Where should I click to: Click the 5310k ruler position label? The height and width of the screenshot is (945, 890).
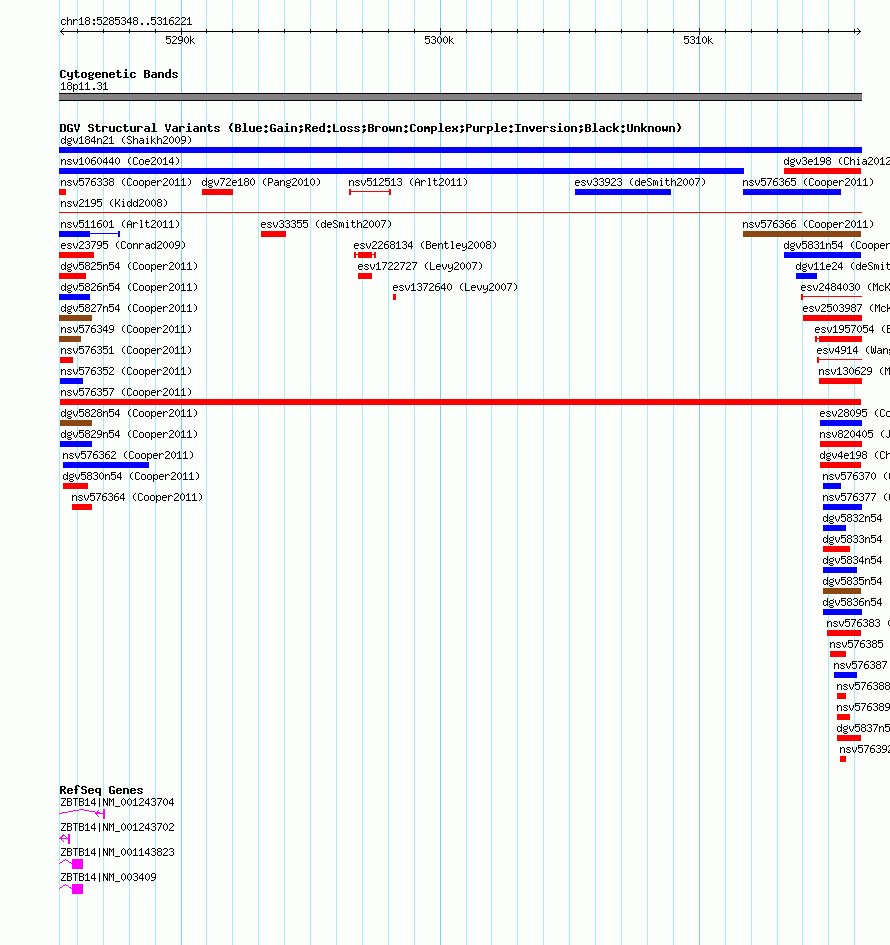point(698,40)
